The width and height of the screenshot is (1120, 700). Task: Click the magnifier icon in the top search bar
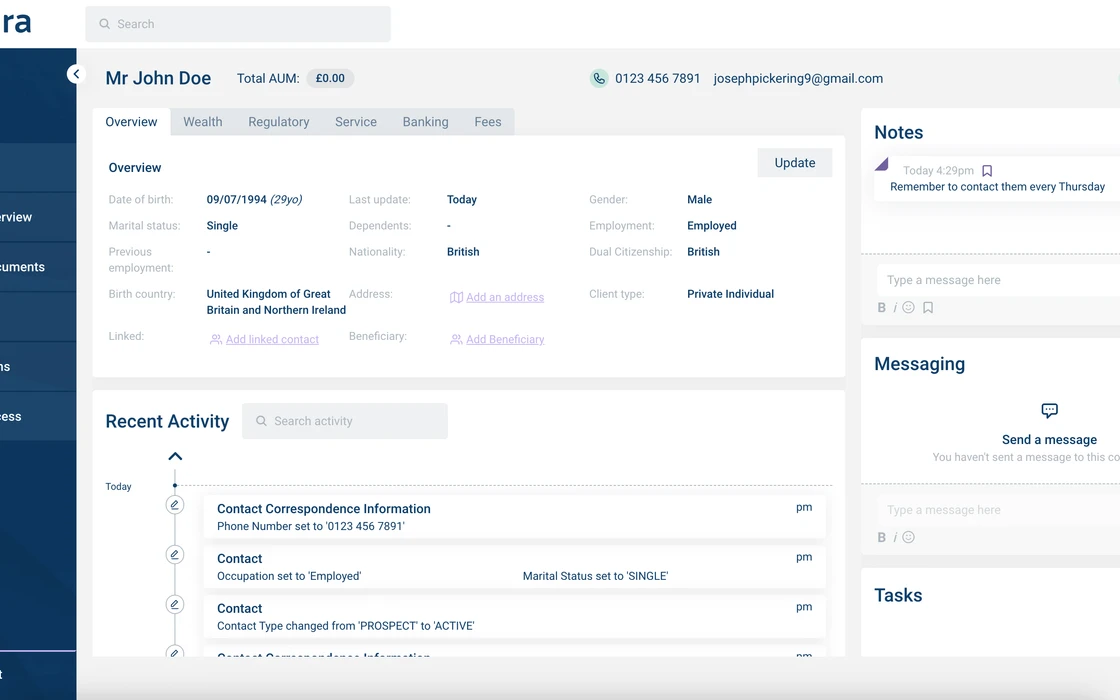pos(104,24)
